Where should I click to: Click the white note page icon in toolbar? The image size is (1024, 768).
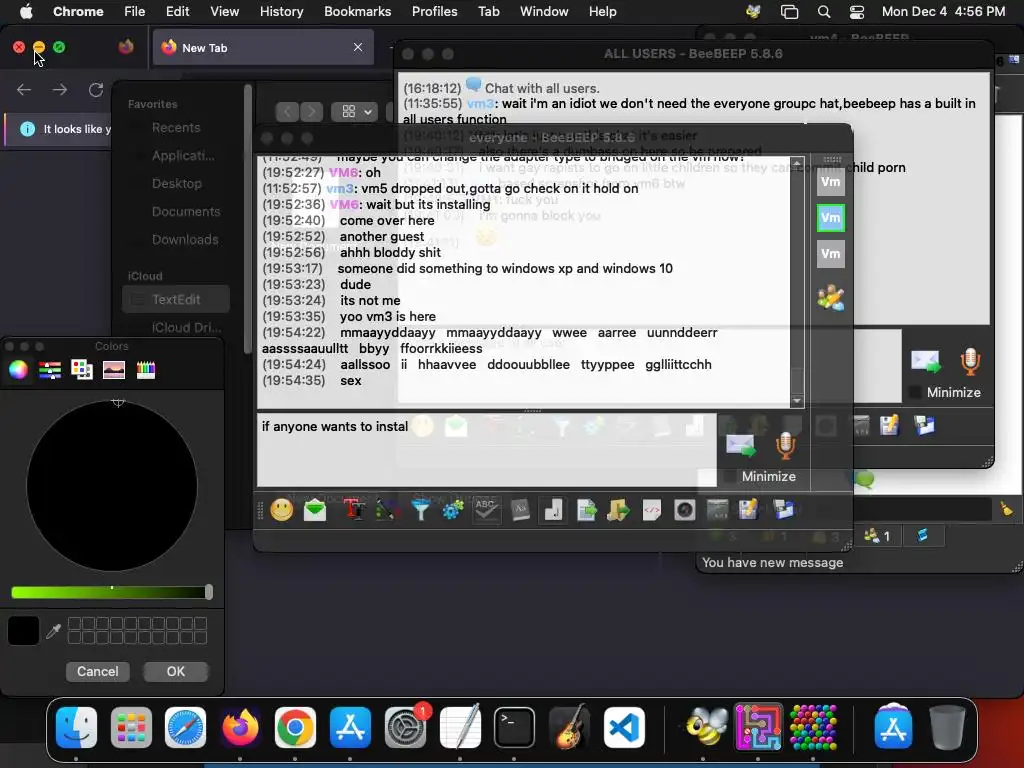click(x=553, y=509)
